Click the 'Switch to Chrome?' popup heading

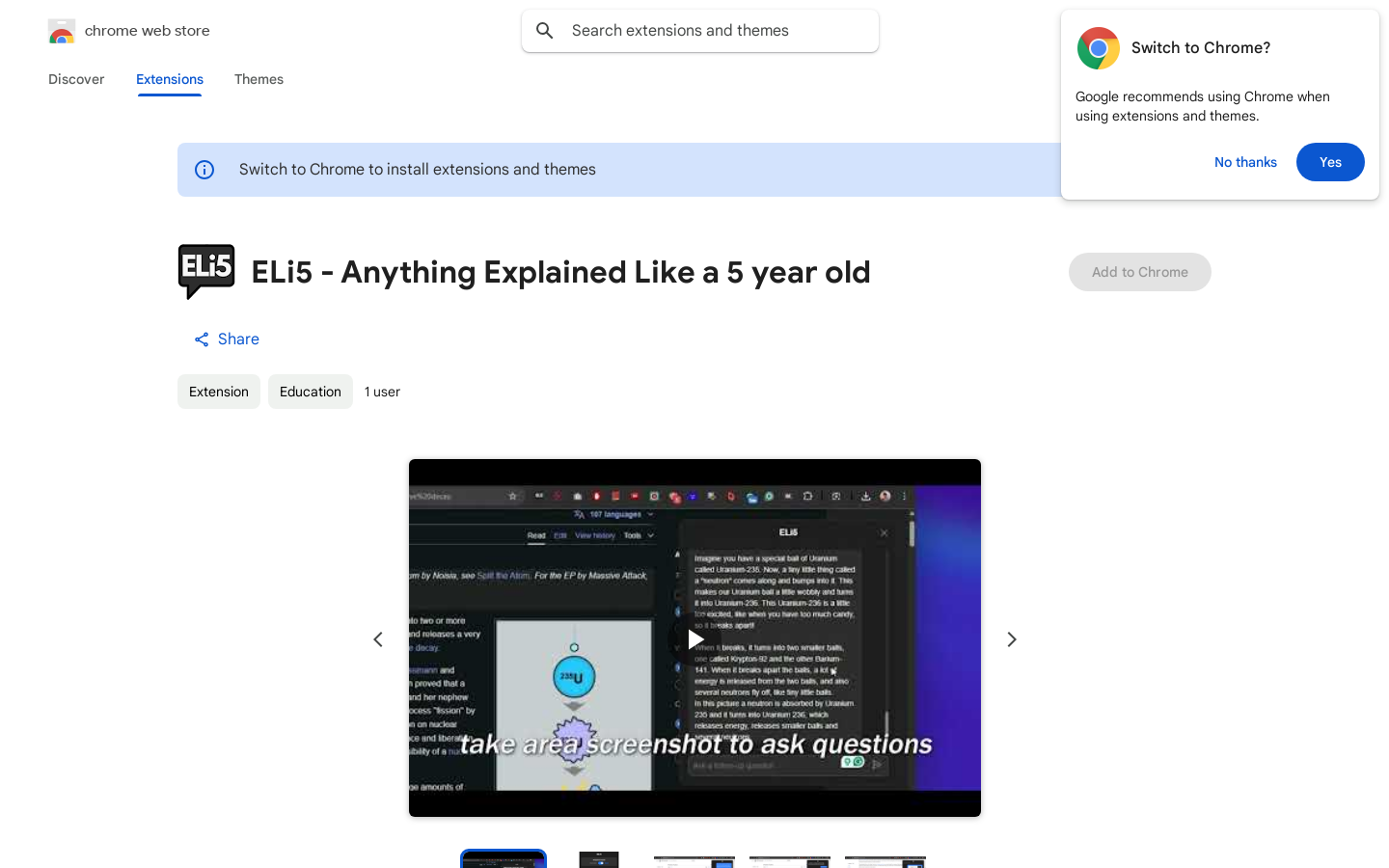tap(1201, 48)
